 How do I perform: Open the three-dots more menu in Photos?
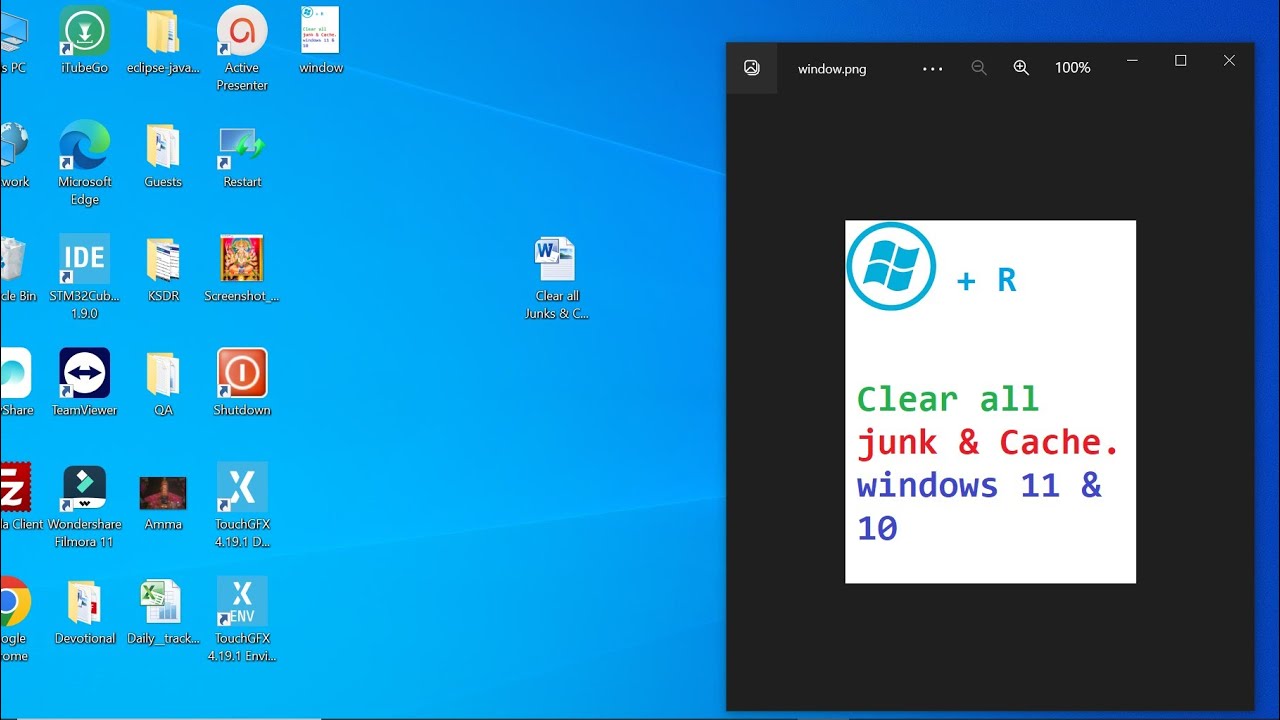point(932,69)
